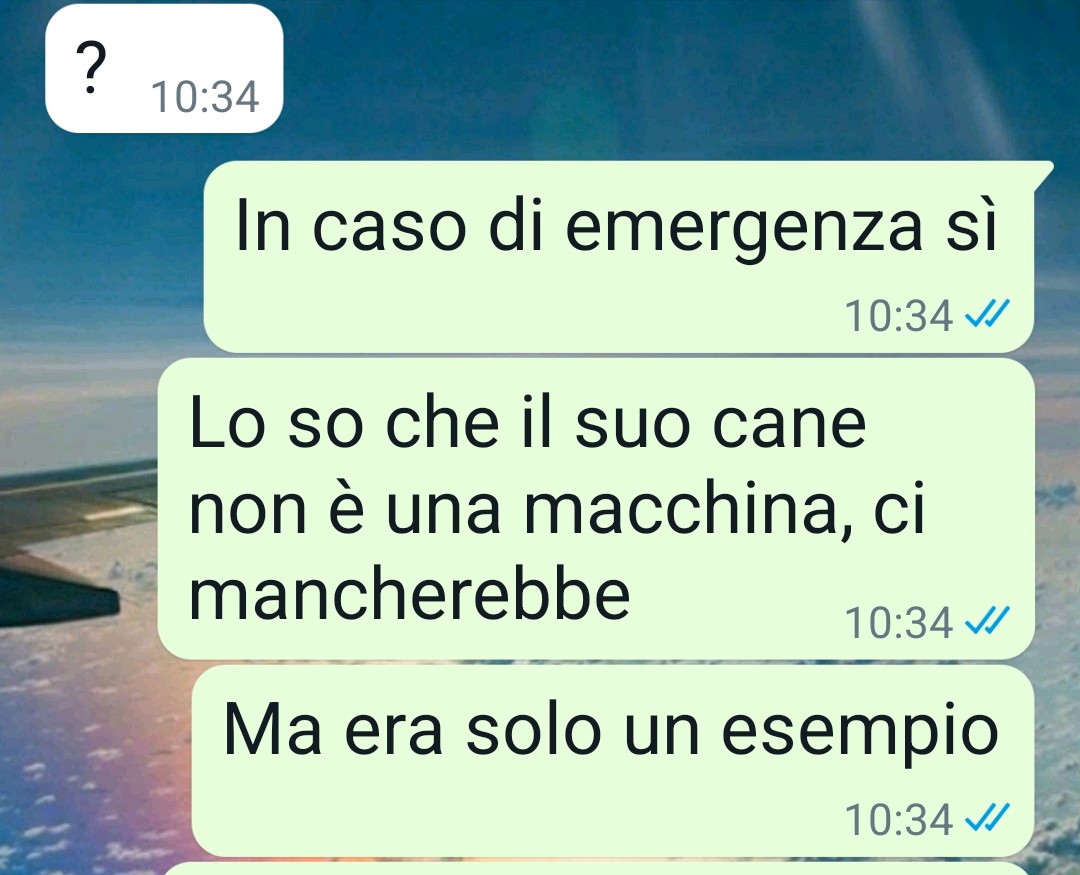Tap the 10:34 timestamp on question mark bubble
Image resolution: width=1080 pixels, height=875 pixels.
[x=205, y=96]
